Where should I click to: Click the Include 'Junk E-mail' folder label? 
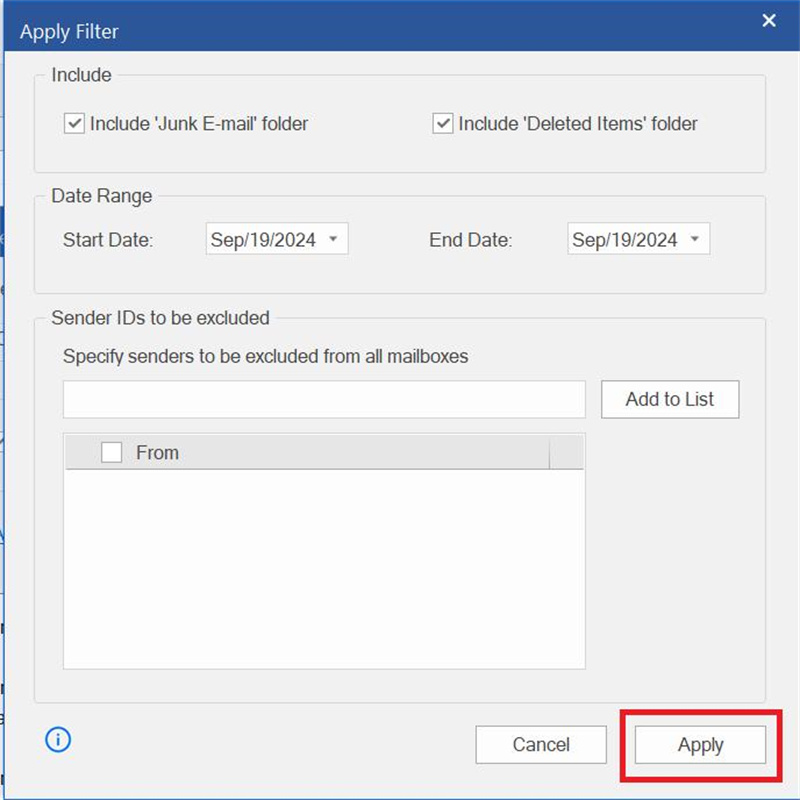(x=199, y=123)
